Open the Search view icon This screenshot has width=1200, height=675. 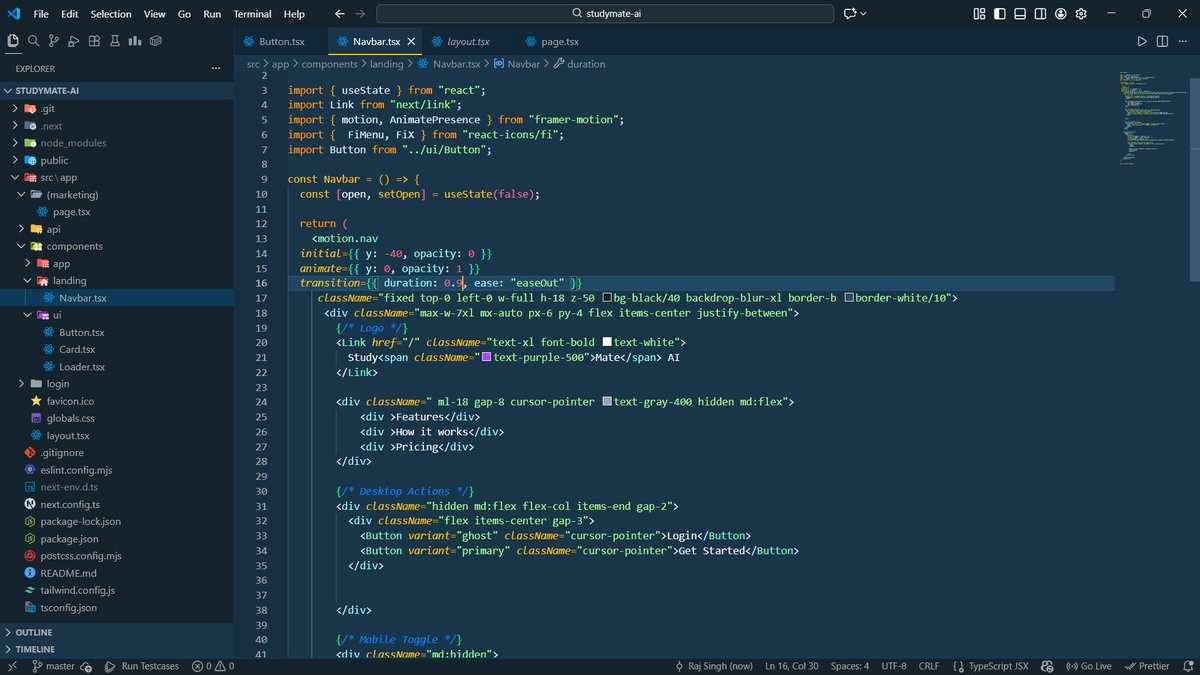coord(33,41)
